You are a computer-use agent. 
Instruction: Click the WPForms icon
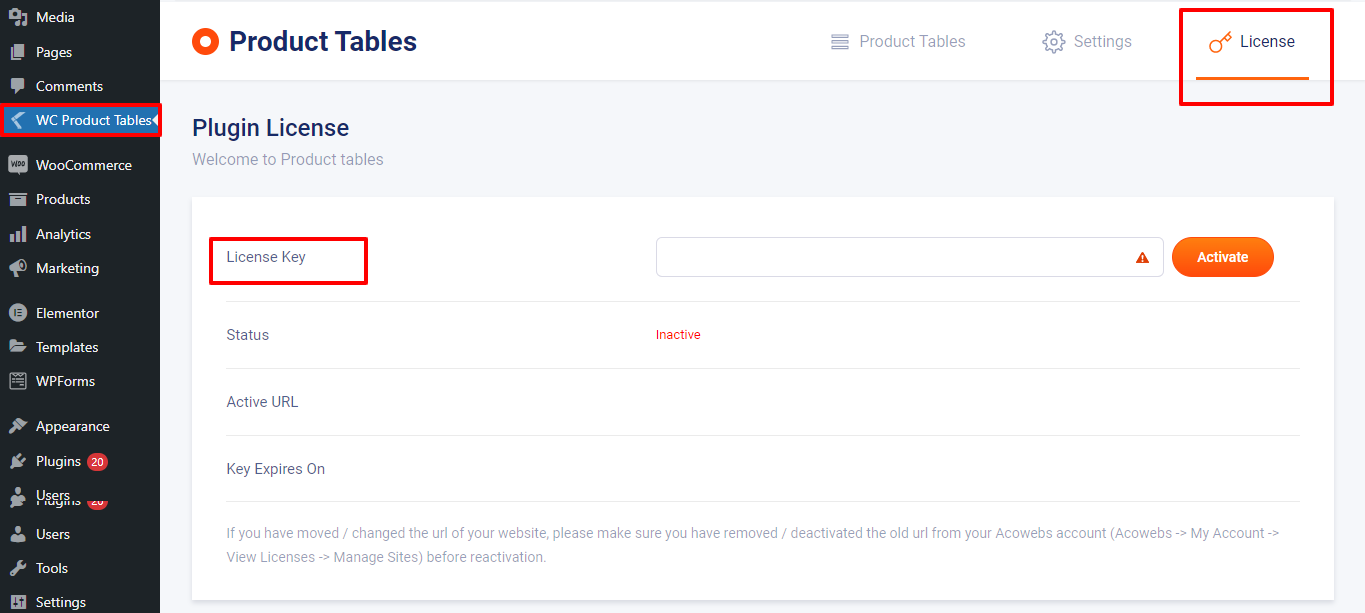[x=18, y=381]
